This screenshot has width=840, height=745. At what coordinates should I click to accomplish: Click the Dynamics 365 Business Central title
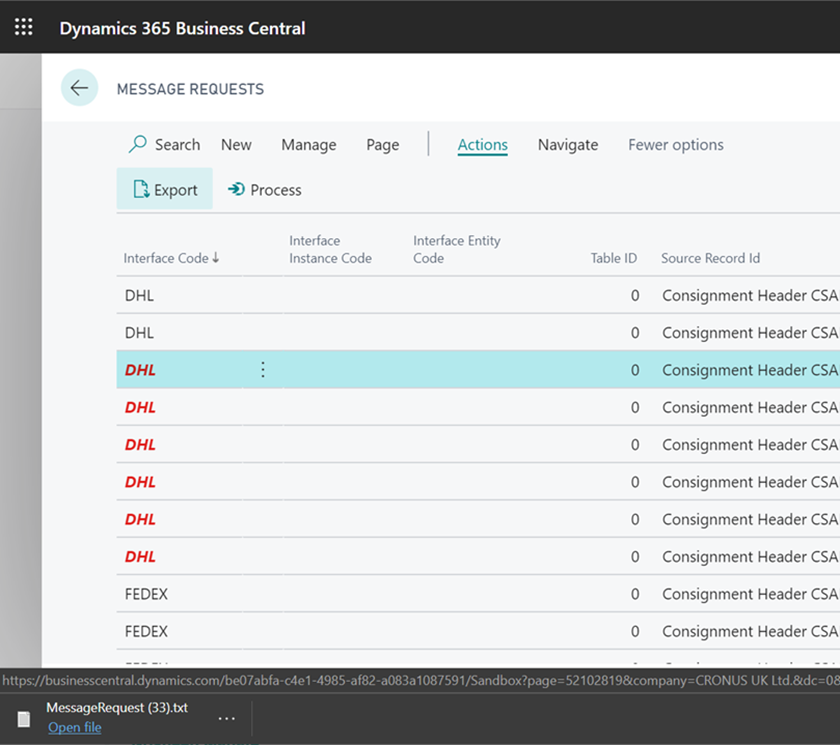tap(181, 29)
